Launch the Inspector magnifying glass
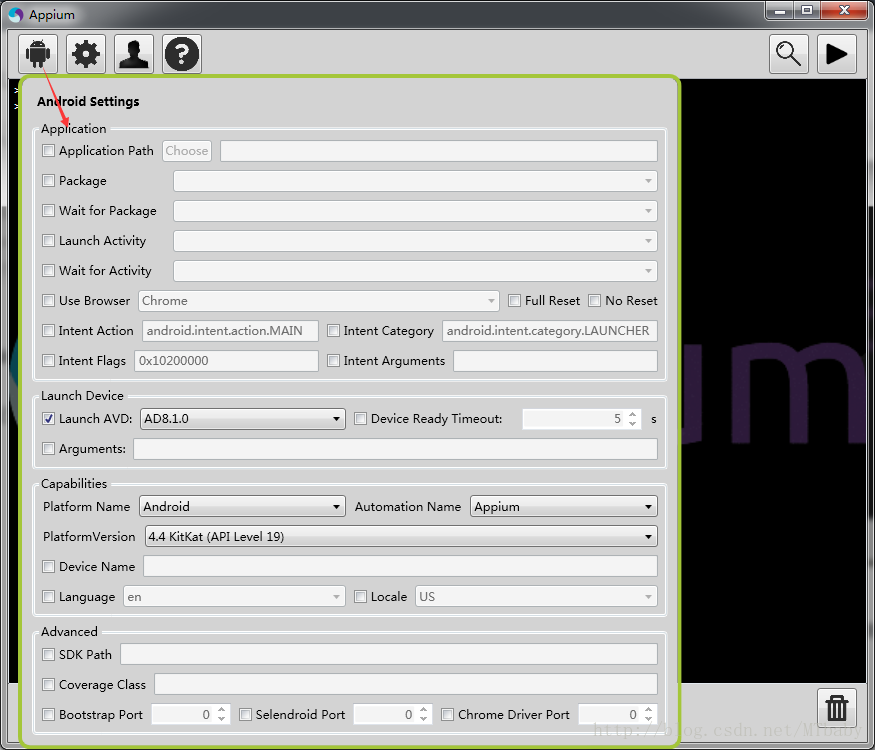Viewport: 875px width, 750px height. [789, 54]
